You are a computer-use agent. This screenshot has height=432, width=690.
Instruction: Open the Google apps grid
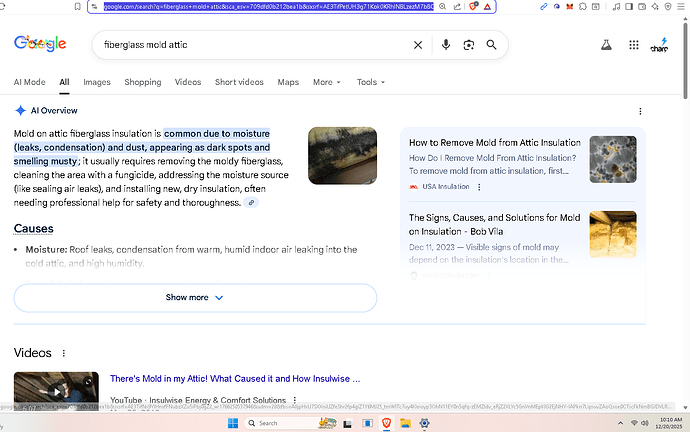coord(634,45)
